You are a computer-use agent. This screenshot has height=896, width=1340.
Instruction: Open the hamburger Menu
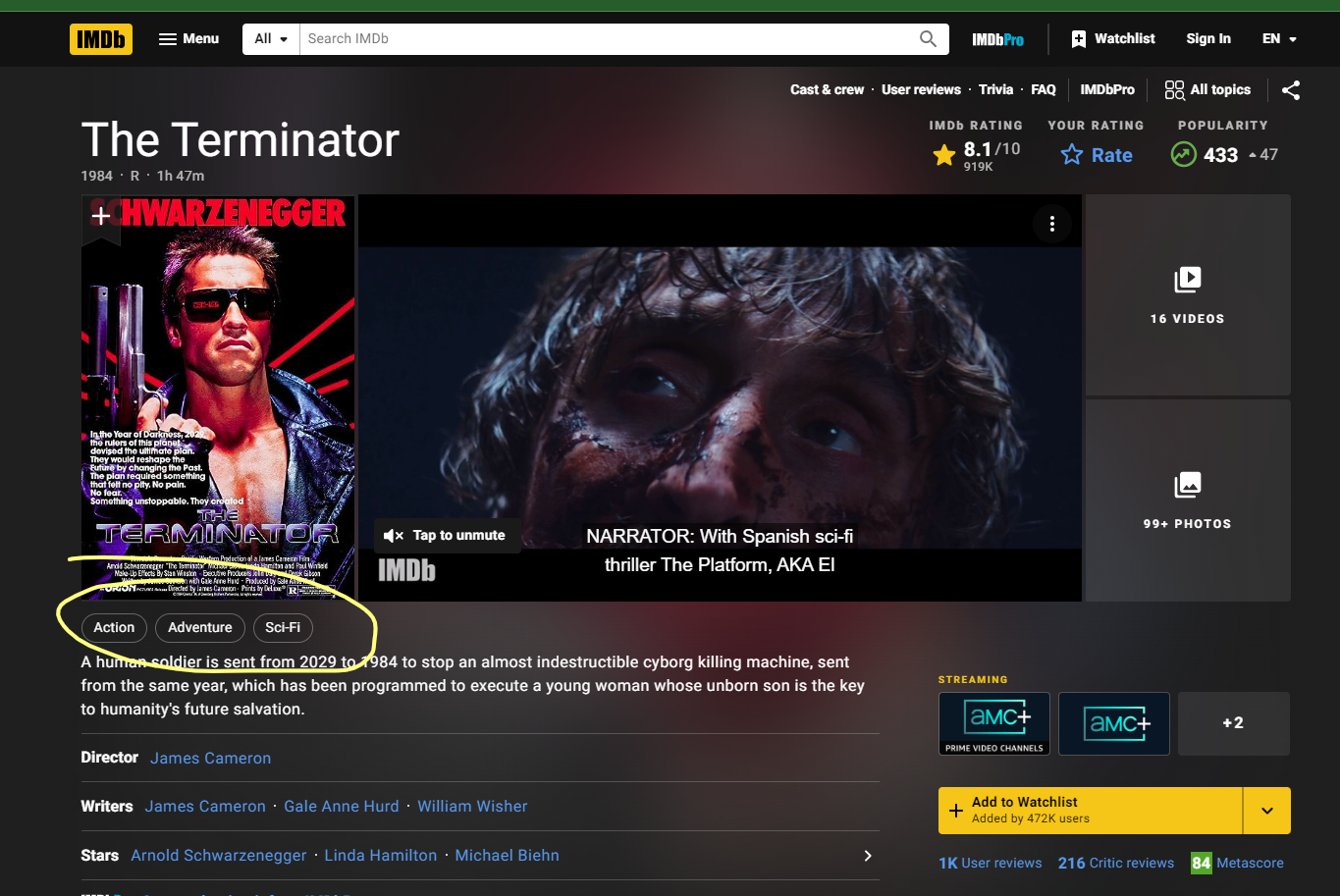point(189,39)
